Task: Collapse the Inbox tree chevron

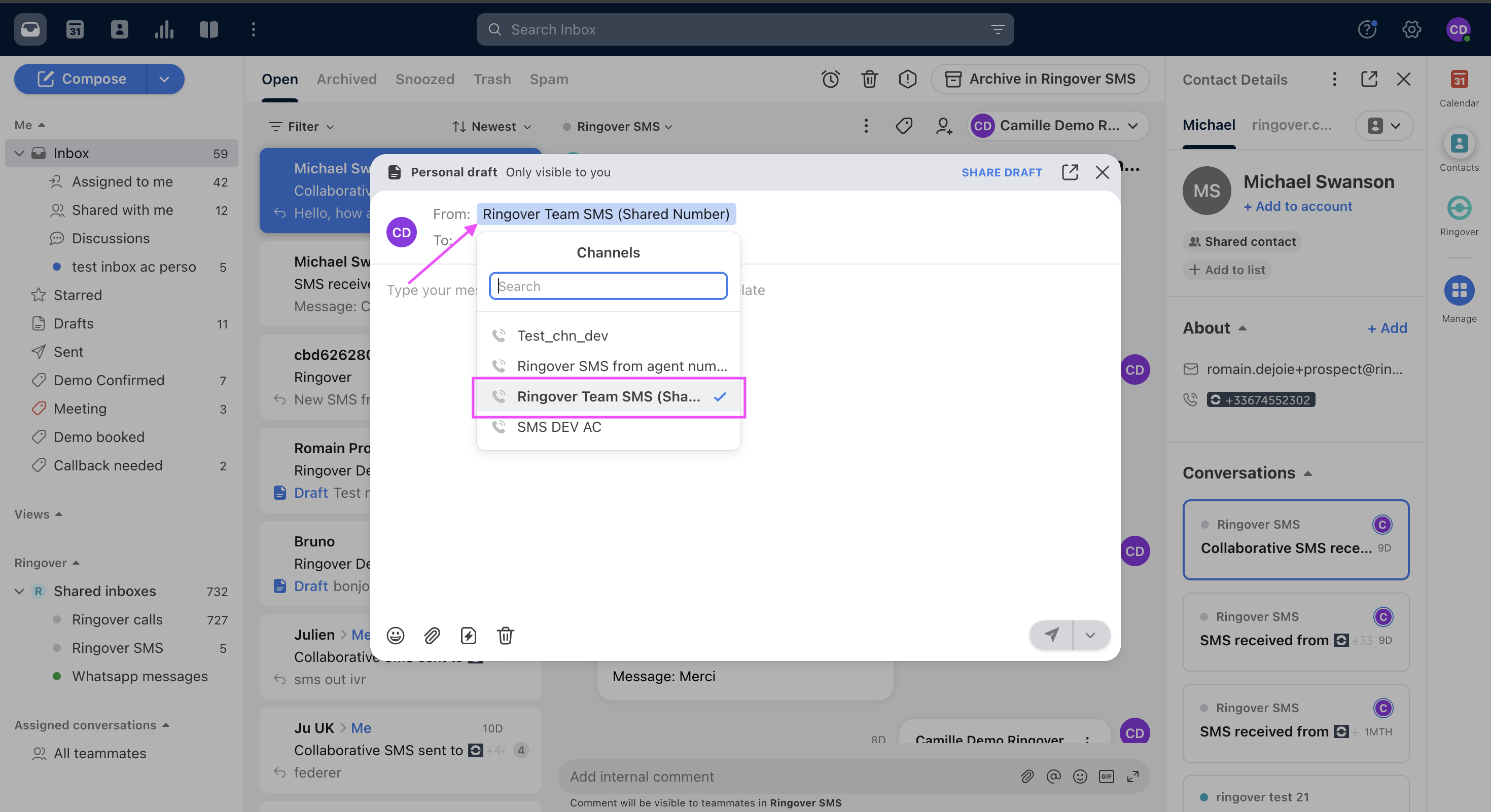Action: coord(19,153)
